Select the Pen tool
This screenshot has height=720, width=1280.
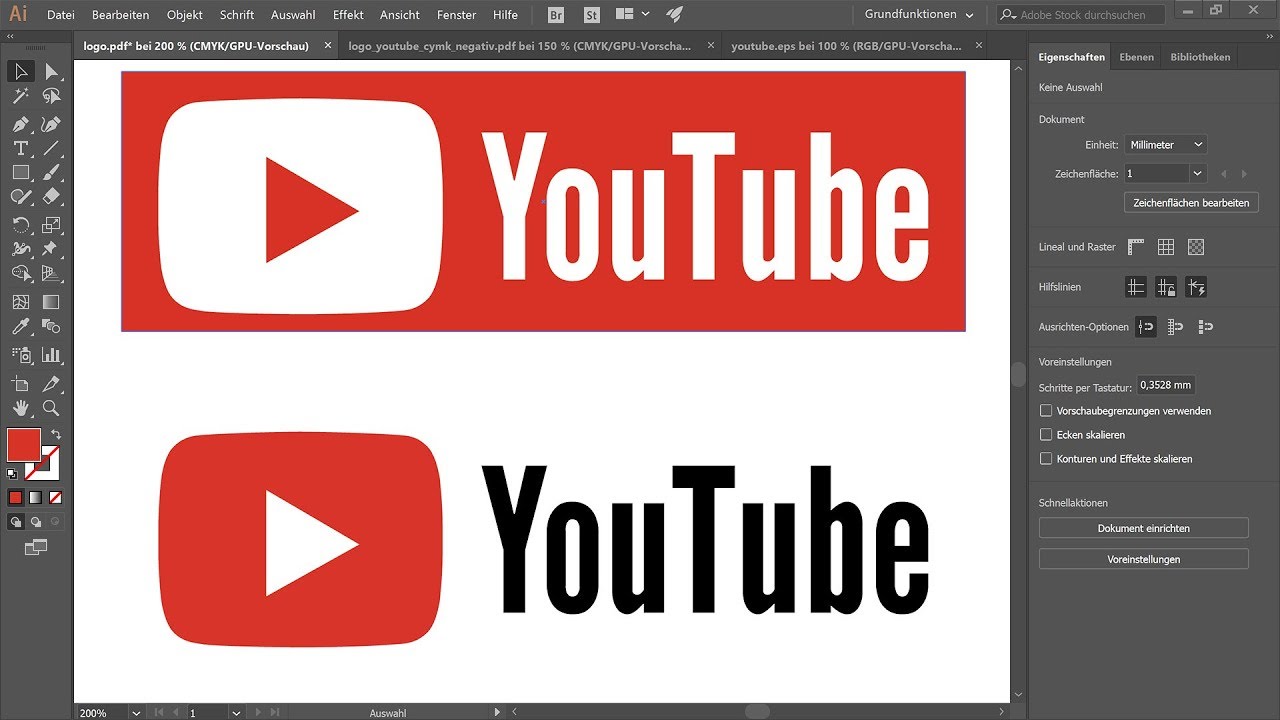(20, 124)
